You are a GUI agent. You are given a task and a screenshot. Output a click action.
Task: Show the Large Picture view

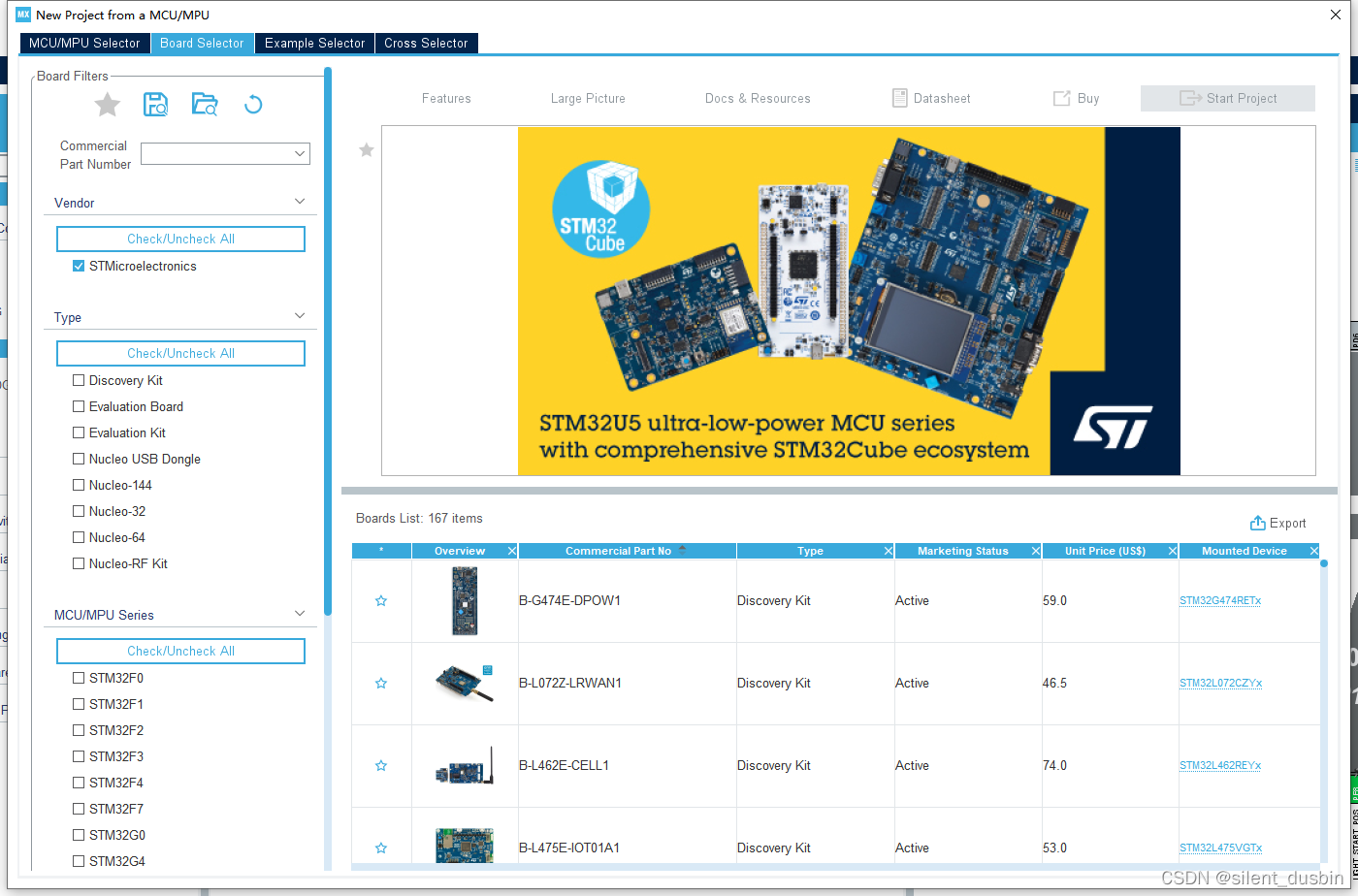[588, 98]
